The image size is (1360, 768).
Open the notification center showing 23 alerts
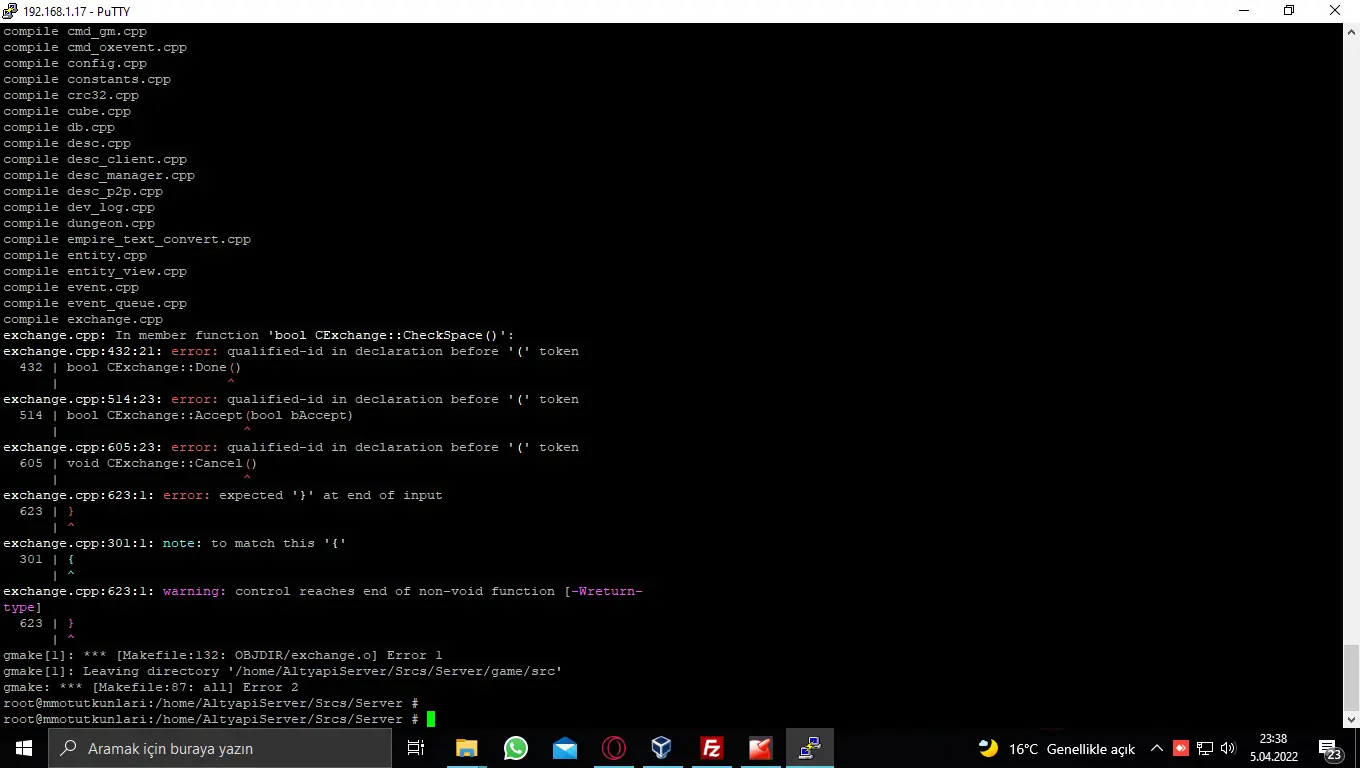point(1330,747)
